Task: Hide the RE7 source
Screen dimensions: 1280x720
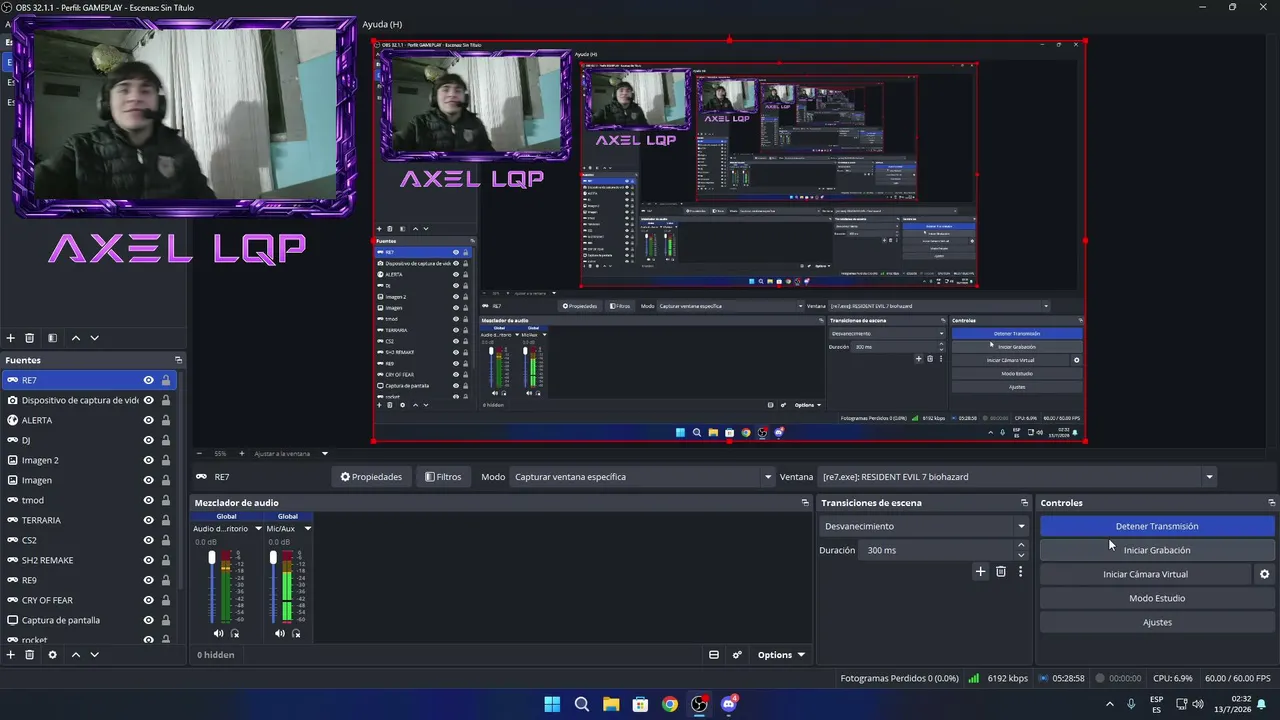Action: click(148, 380)
